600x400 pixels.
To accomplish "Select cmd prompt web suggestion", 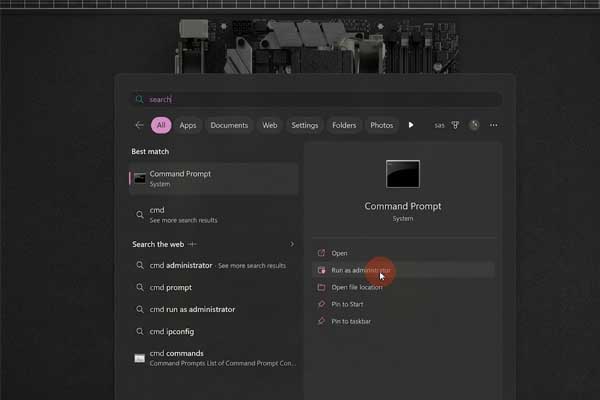I will (214, 287).
